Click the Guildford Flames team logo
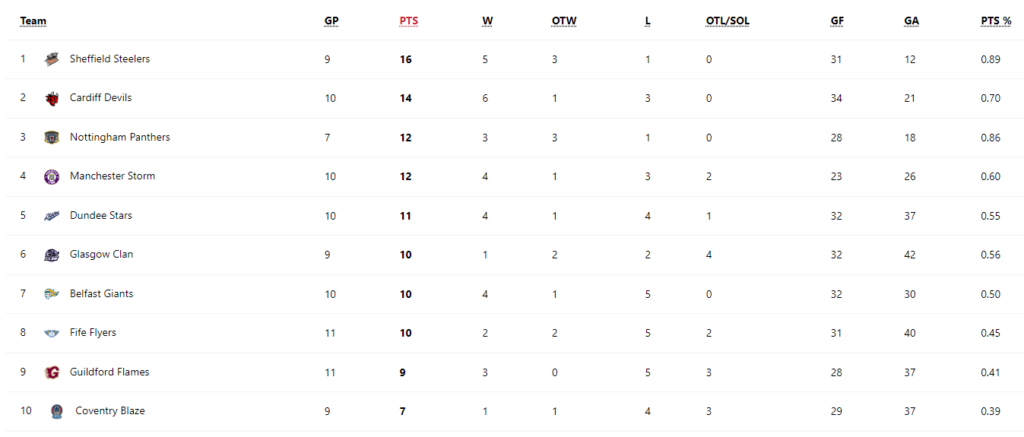This screenshot has height=437, width=1024. (x=52, y=372)
